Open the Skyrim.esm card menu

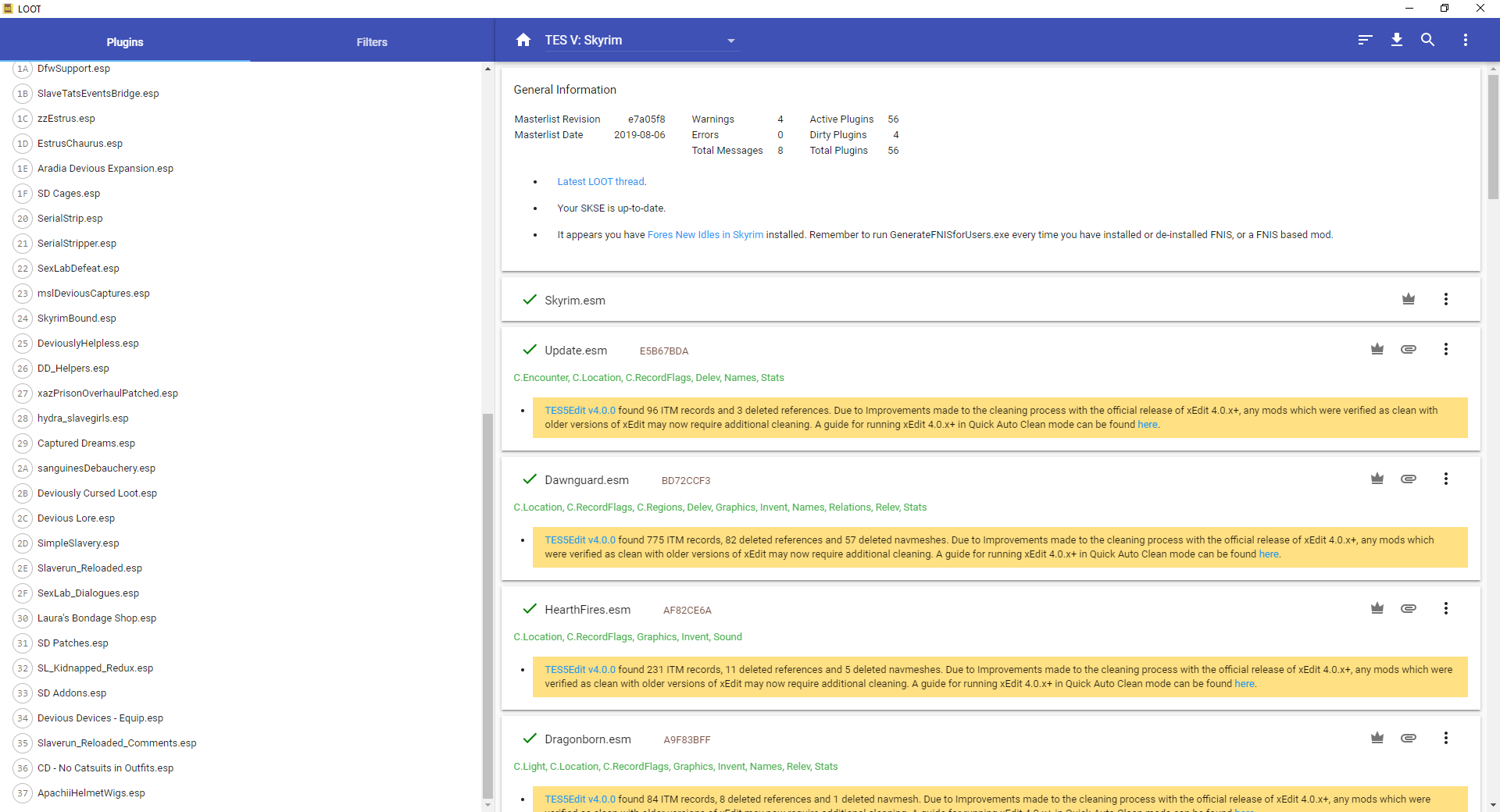tap(1446, 299)
